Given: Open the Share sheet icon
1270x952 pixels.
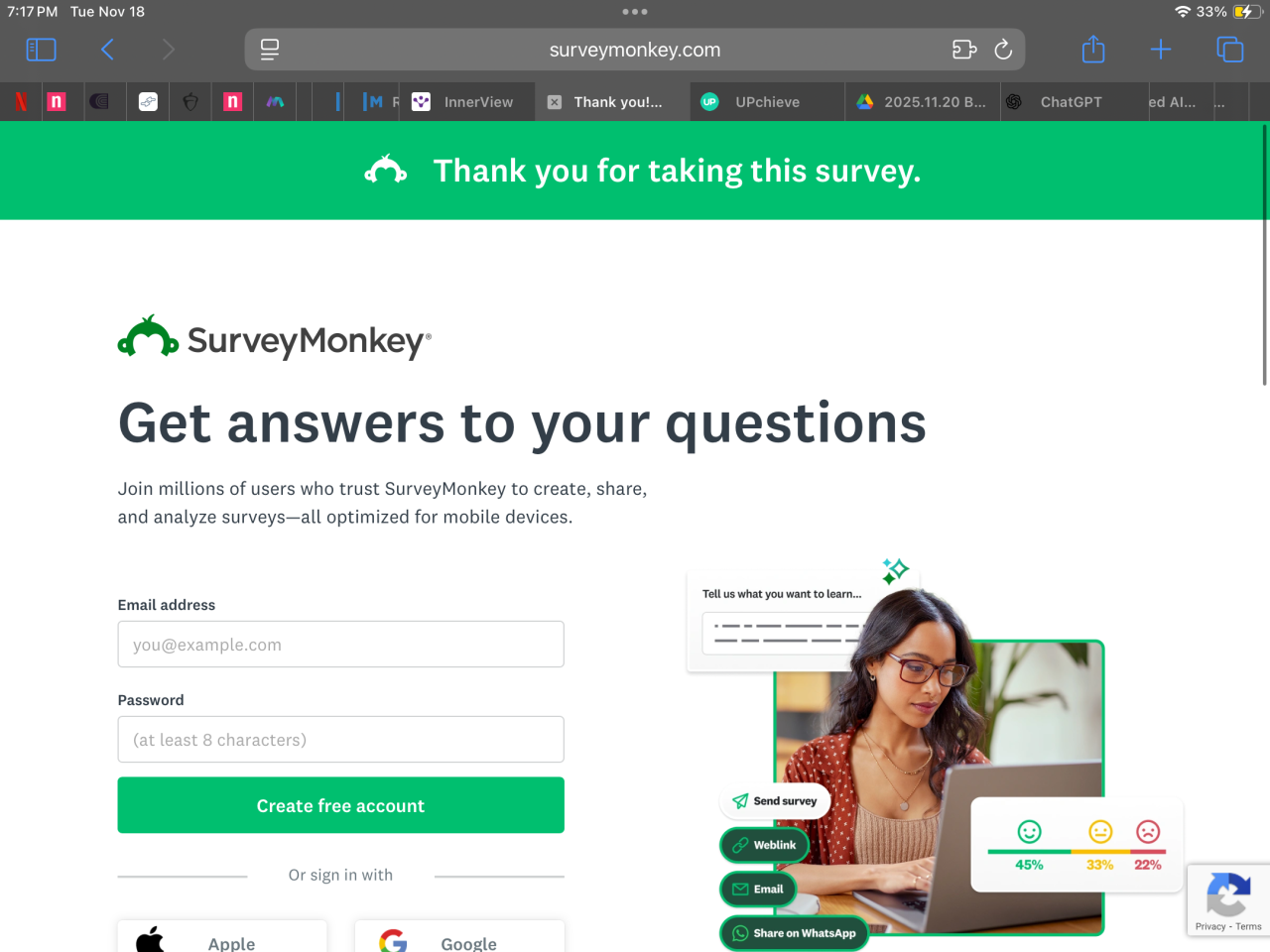Looking at the screenshot, I should pos(1093,49).
